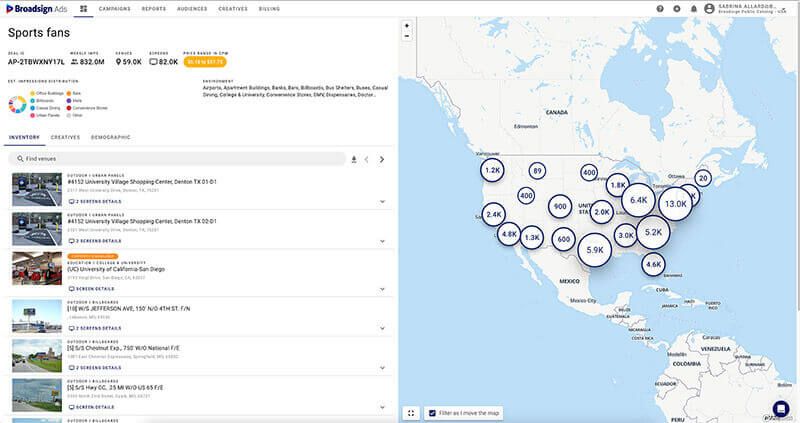Open 2 Screens Details for Chestnut Exp

pos(95,368)
